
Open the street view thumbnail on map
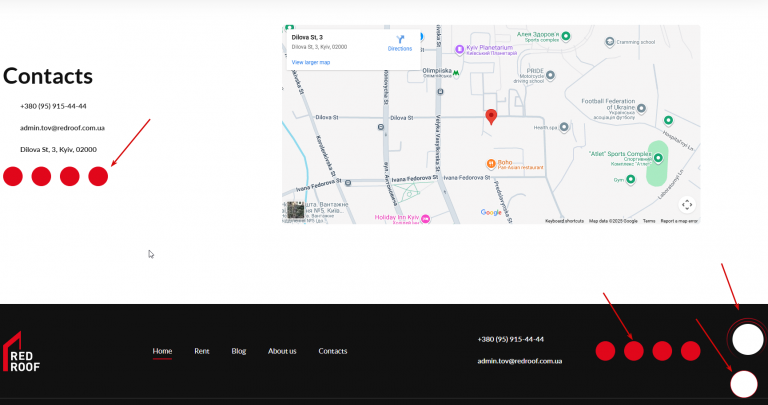(x=295, y=210)
